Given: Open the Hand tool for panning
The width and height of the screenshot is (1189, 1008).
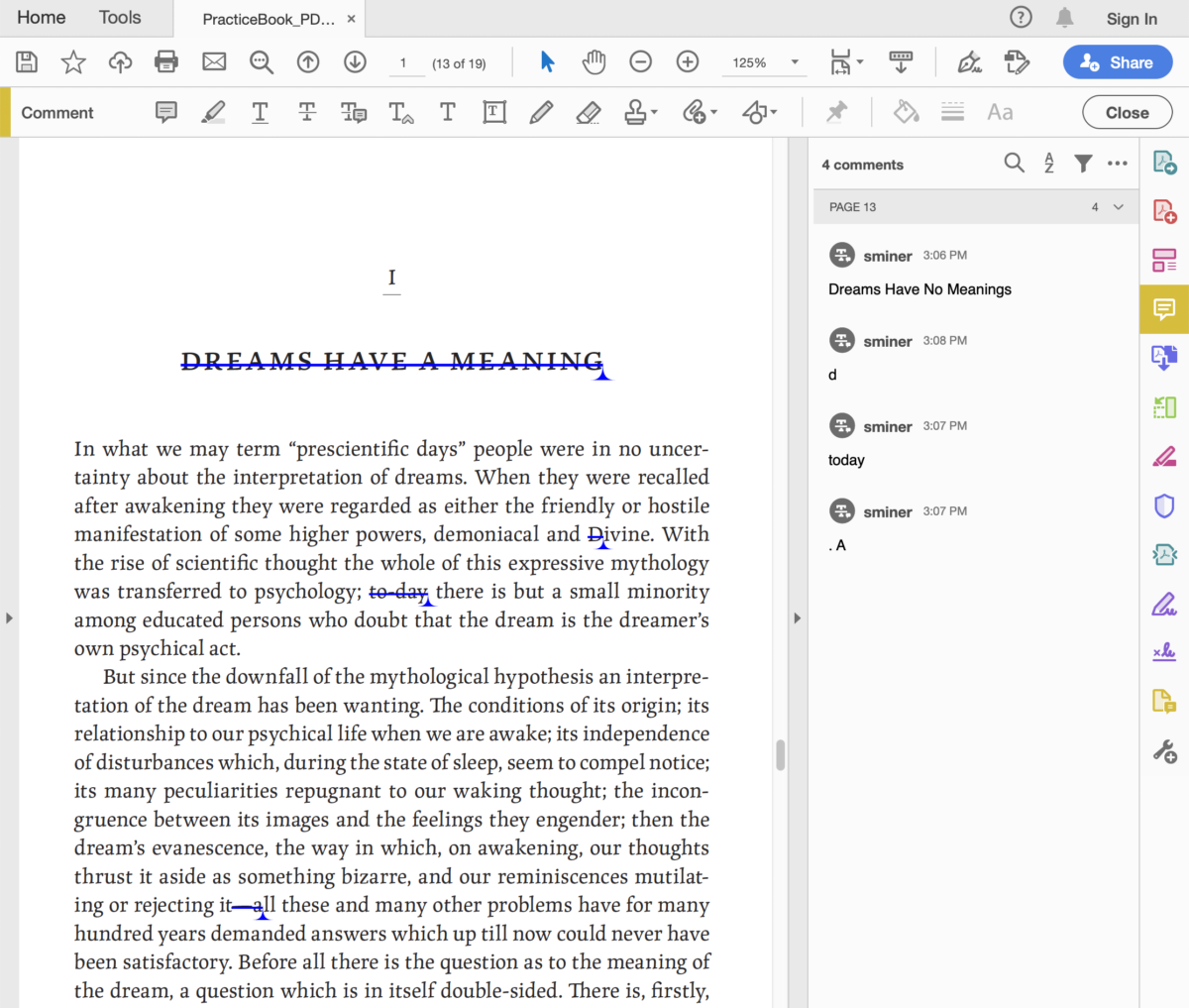Looking at the screenshot, I should pyautogui.click(x=594, y=61).
